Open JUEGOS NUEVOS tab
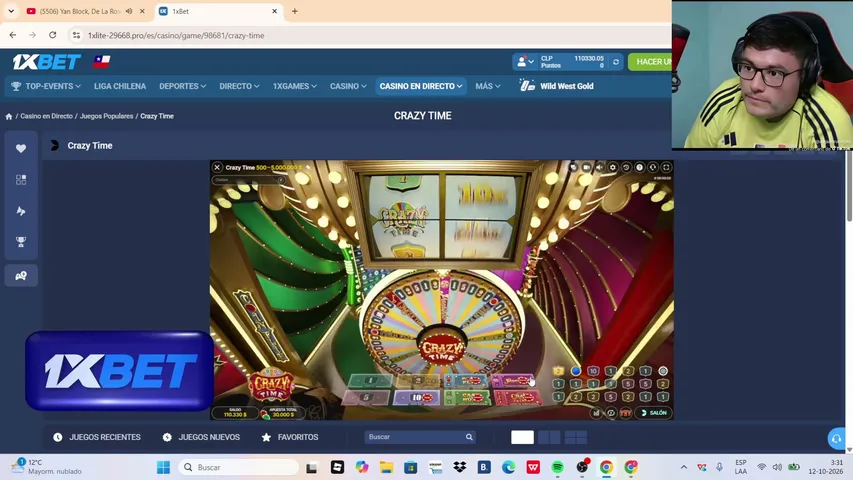Image resolution: width=853 pixels, height=480 pixels. (201, 437)
